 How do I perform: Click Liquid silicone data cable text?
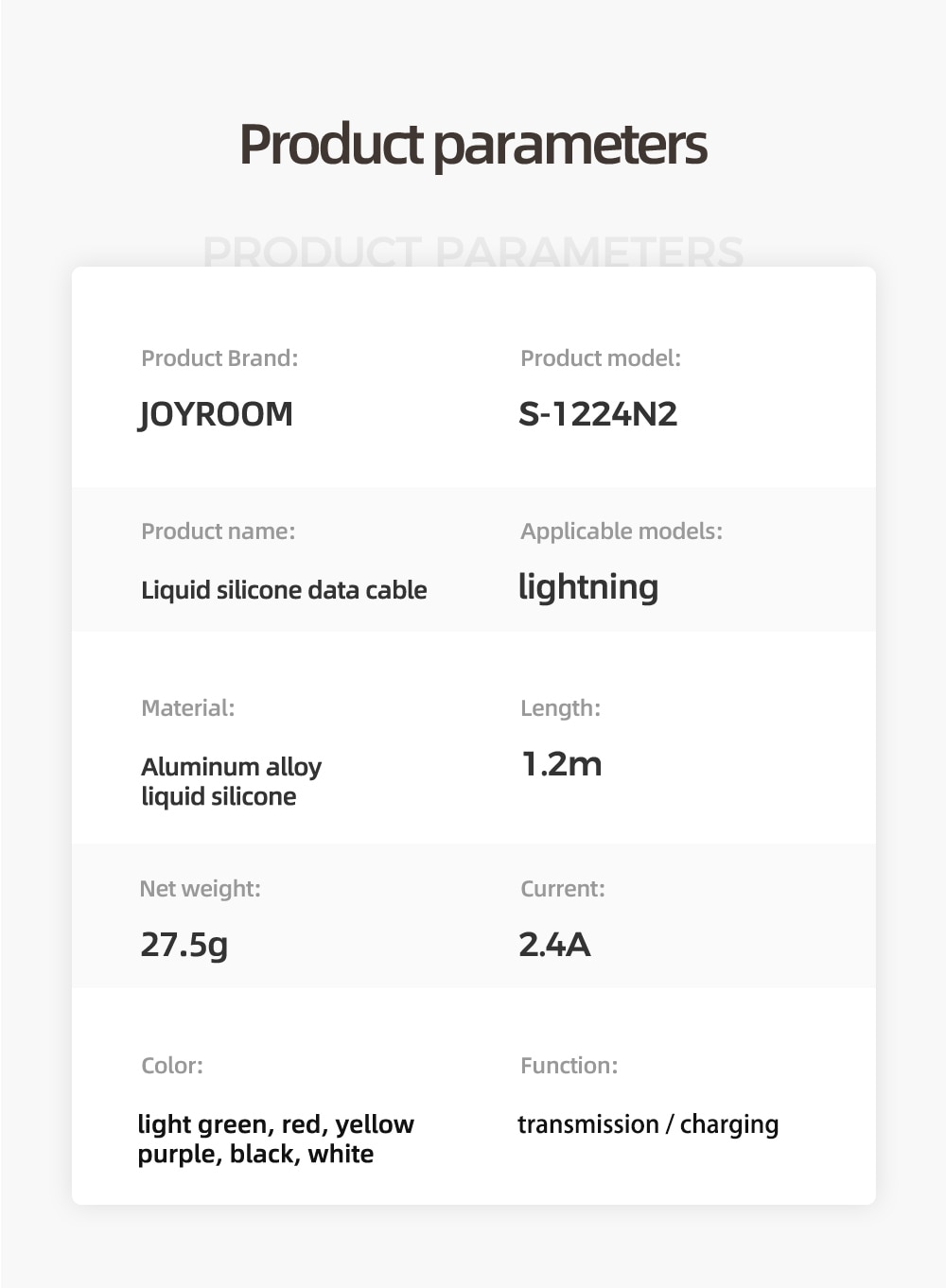[x=284, y=590]
